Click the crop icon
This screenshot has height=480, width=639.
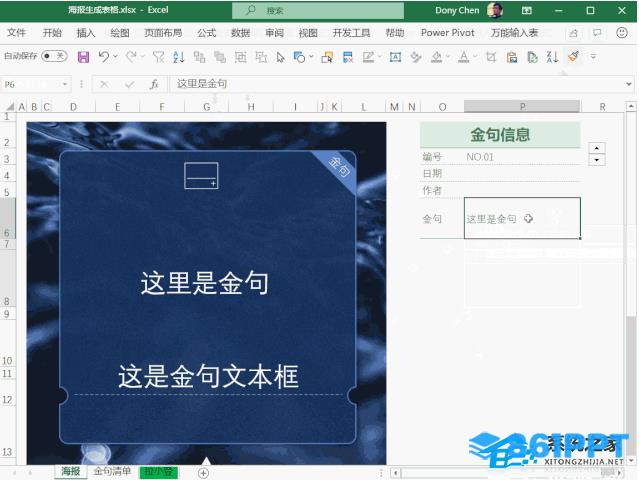tap(491, 57)
